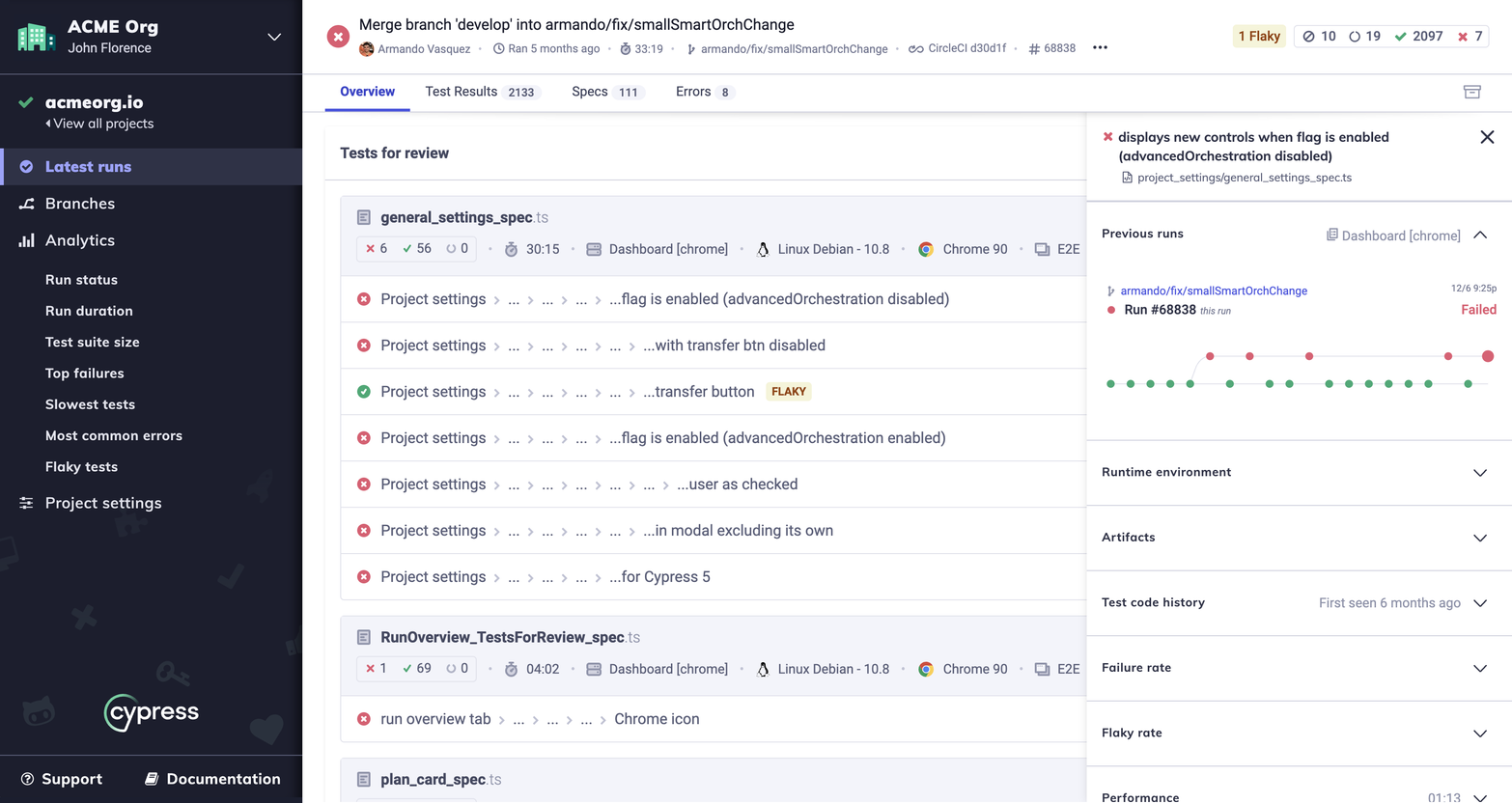Open the armando/fix/smallSmartOrchChange branch link
This screenshot has width=1512, height=803.
(1213, 291)
